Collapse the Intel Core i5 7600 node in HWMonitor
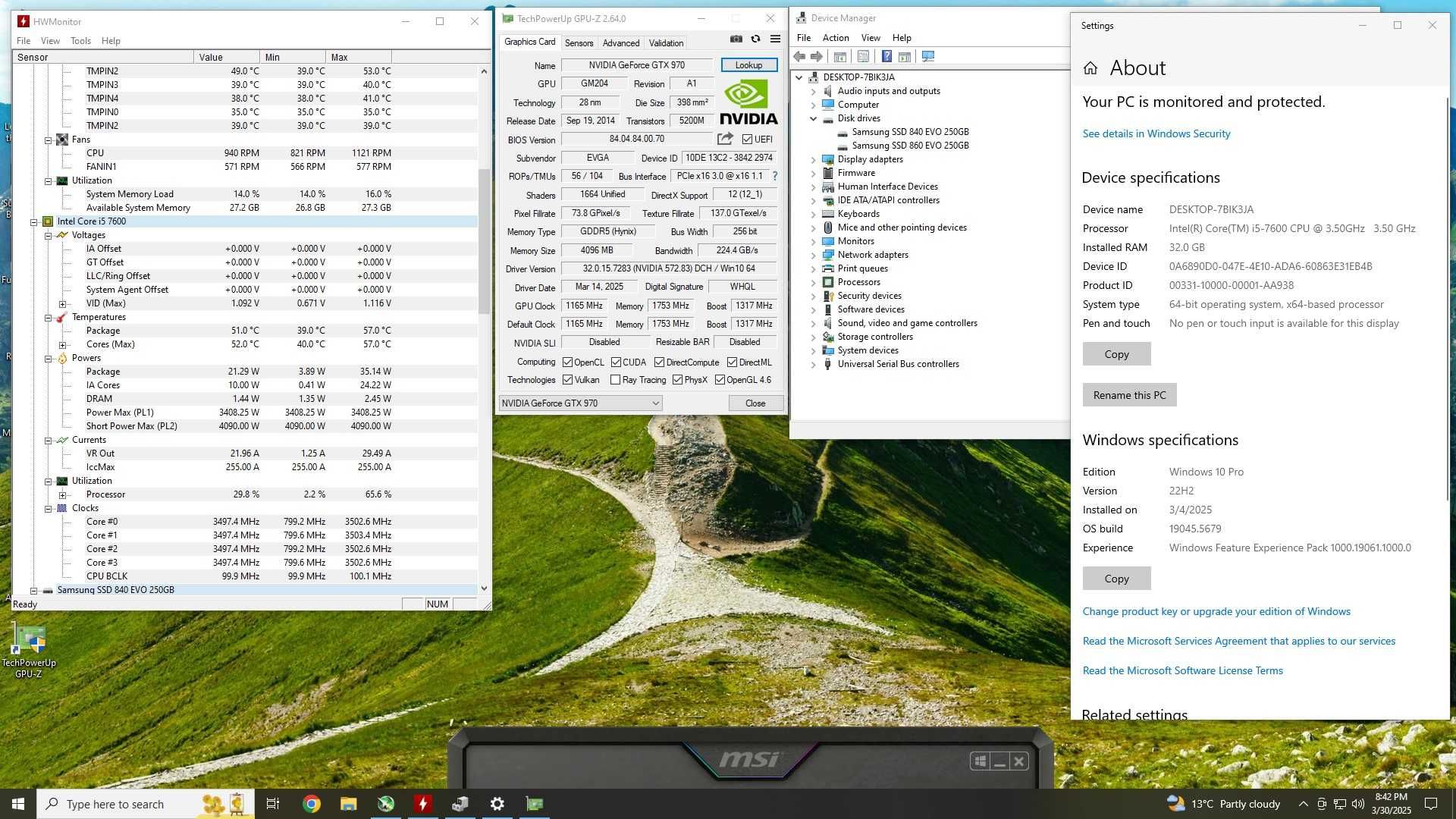The height and width of the screenshot is (819, 1456). [x=33, y=222]
